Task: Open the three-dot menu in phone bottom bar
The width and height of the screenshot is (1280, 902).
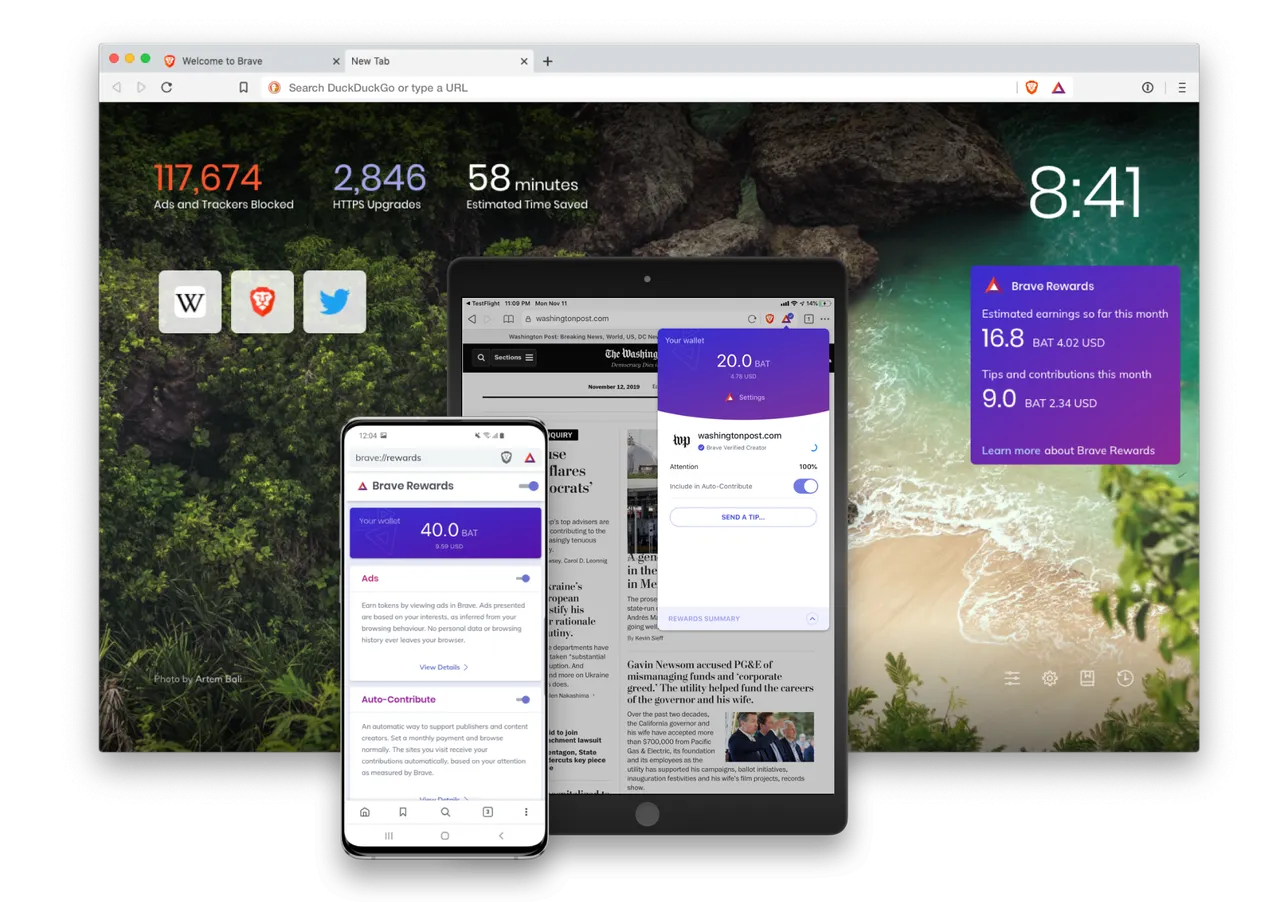Action: [526, 812]
